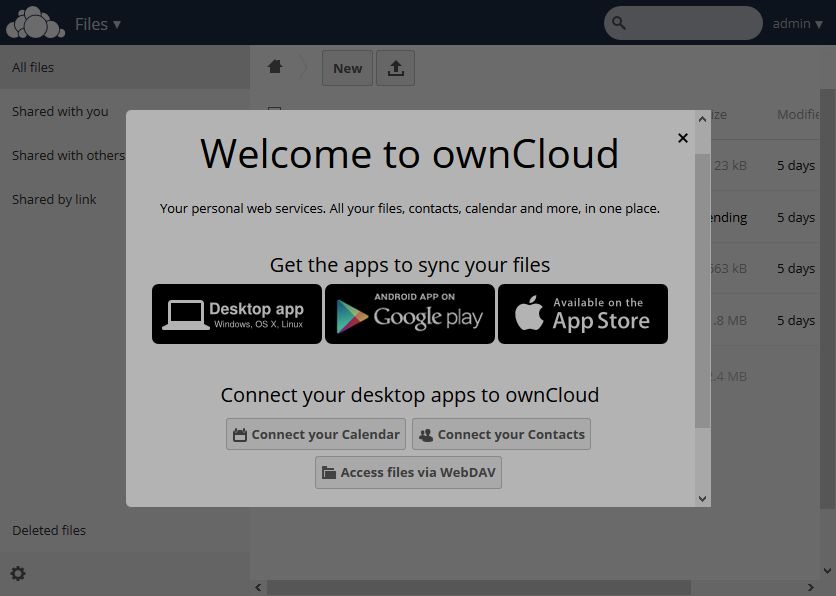Click the ownCloud cloud logo
Screen dimensions: 836x596
pos(35,23)
